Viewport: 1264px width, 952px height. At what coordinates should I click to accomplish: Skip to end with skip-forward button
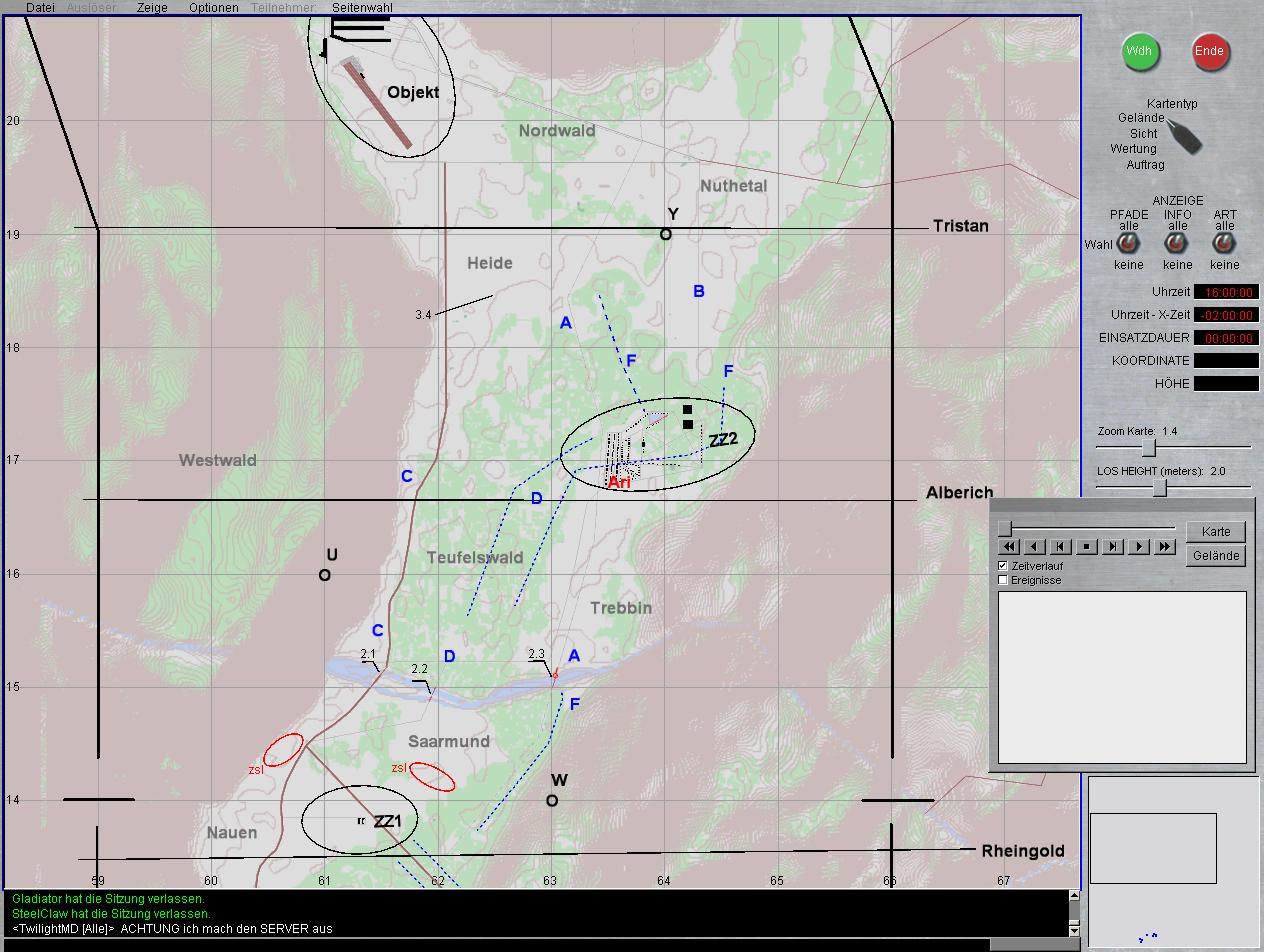click(1113, 547)
